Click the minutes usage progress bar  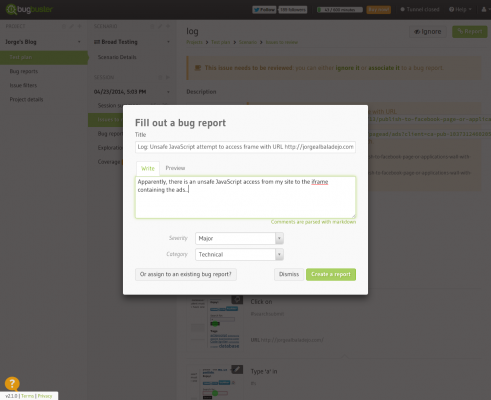[x=340, y=10]
